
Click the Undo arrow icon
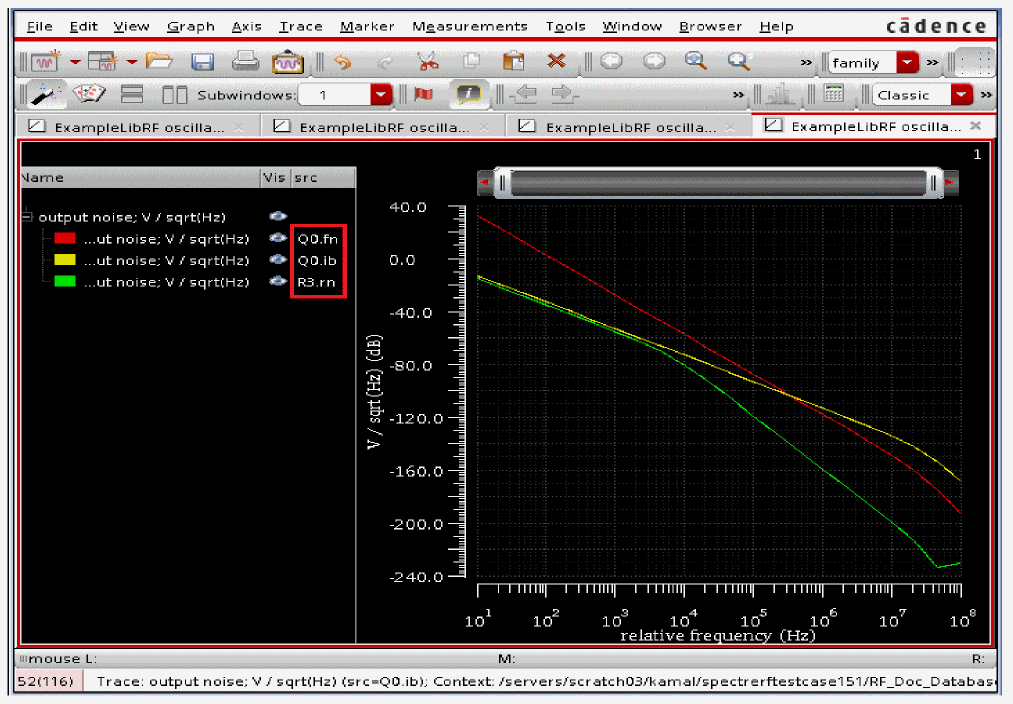pyautogui.click(x=343, y=62)
